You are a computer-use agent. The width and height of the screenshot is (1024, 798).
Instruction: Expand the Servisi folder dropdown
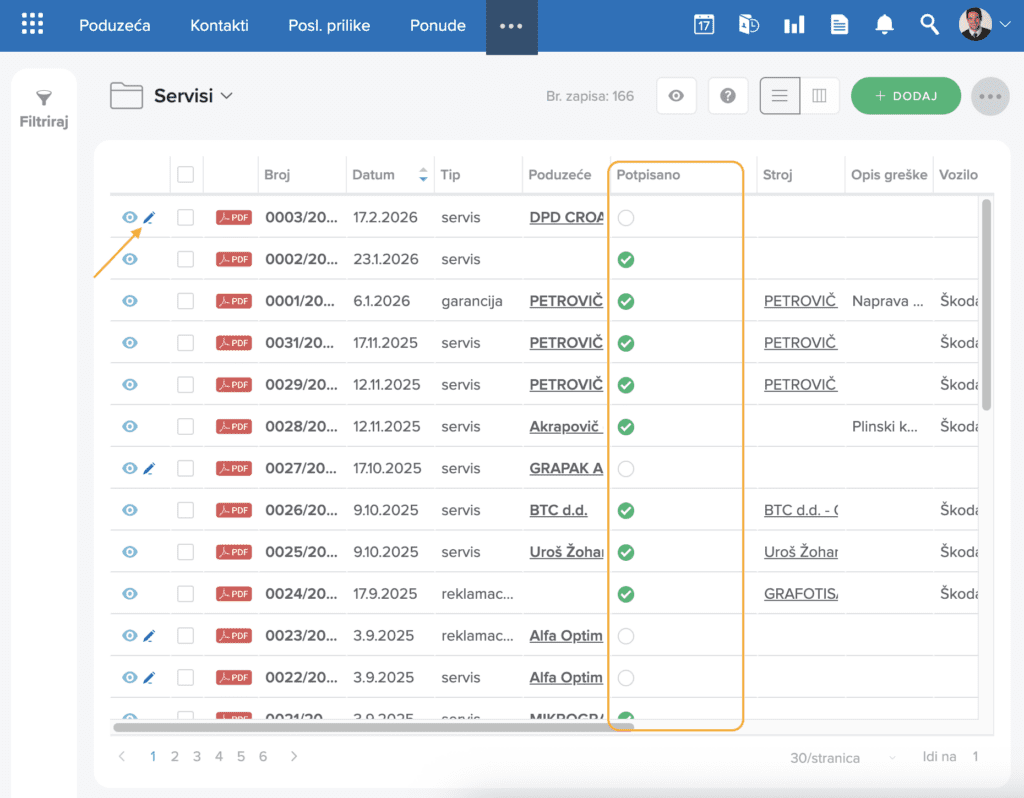point(227,96)
